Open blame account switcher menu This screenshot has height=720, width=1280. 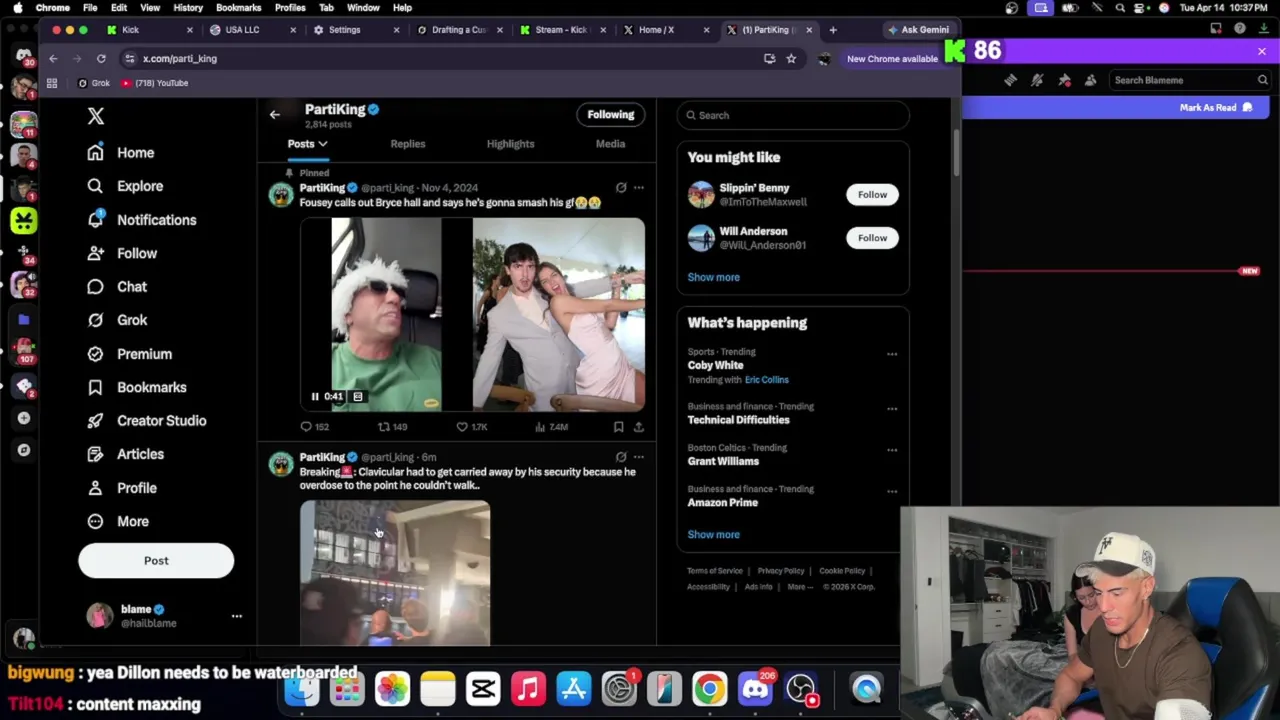click(237, 616)
